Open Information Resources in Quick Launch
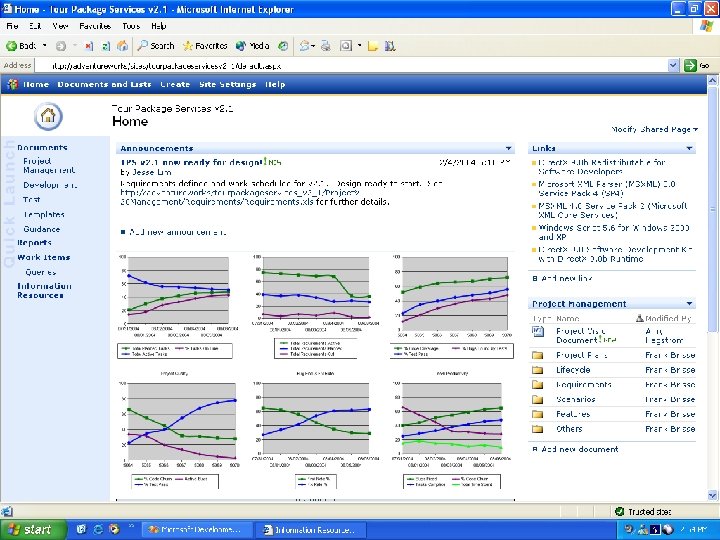Viewport: 720px width, 540px height. coord(44,291)
